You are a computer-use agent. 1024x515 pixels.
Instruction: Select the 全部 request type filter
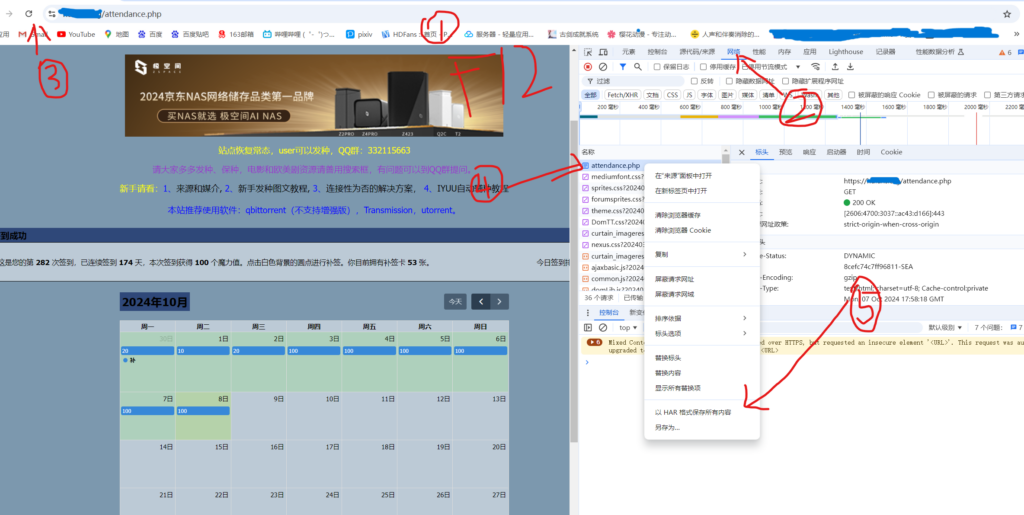click(590, 95)
